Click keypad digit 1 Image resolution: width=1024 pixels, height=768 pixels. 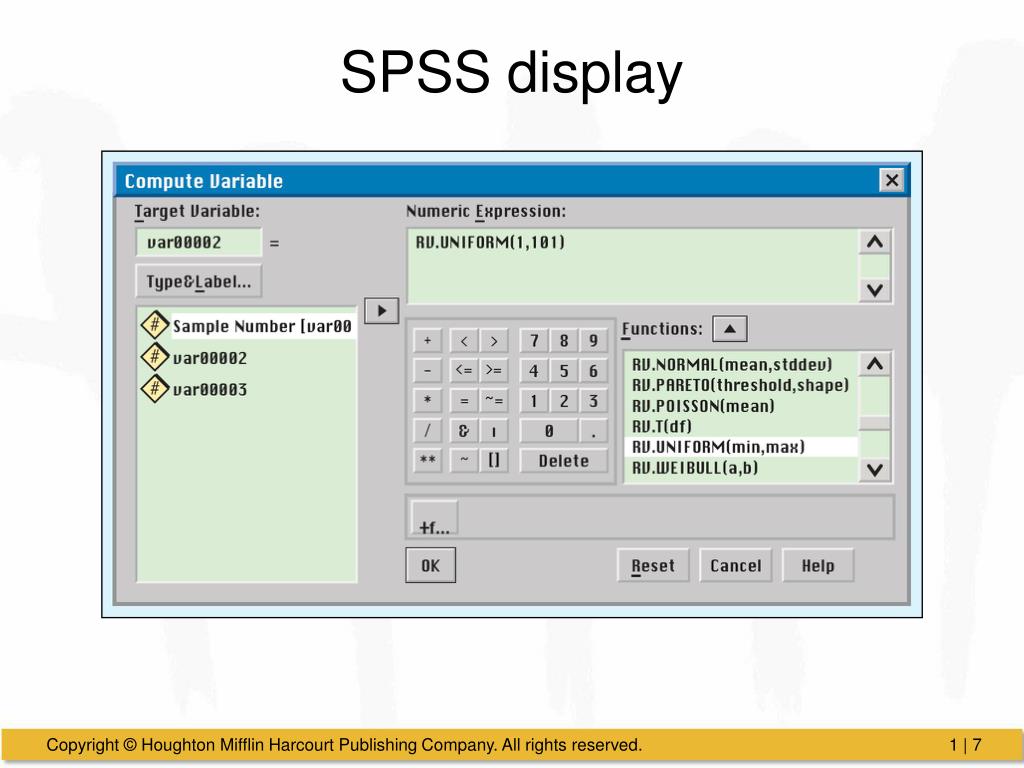534,400
